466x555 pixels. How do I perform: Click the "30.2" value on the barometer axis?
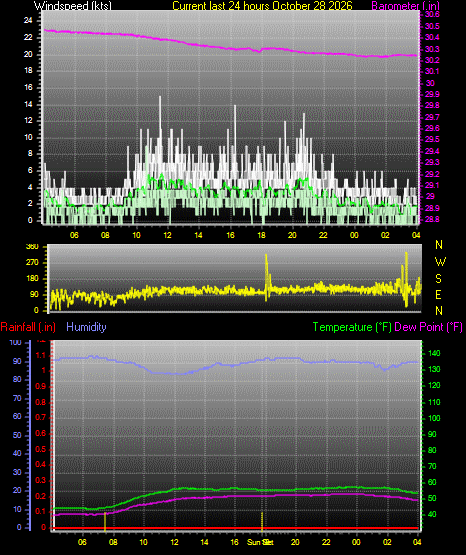[x=432, y=60]
